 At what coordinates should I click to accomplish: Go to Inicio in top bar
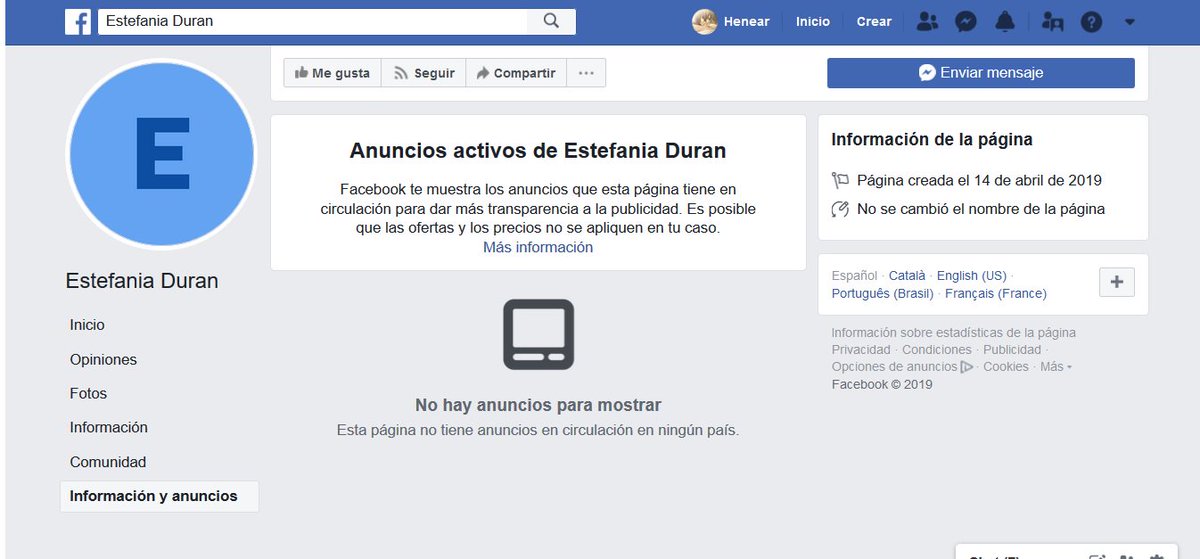[x=813, y=21]
